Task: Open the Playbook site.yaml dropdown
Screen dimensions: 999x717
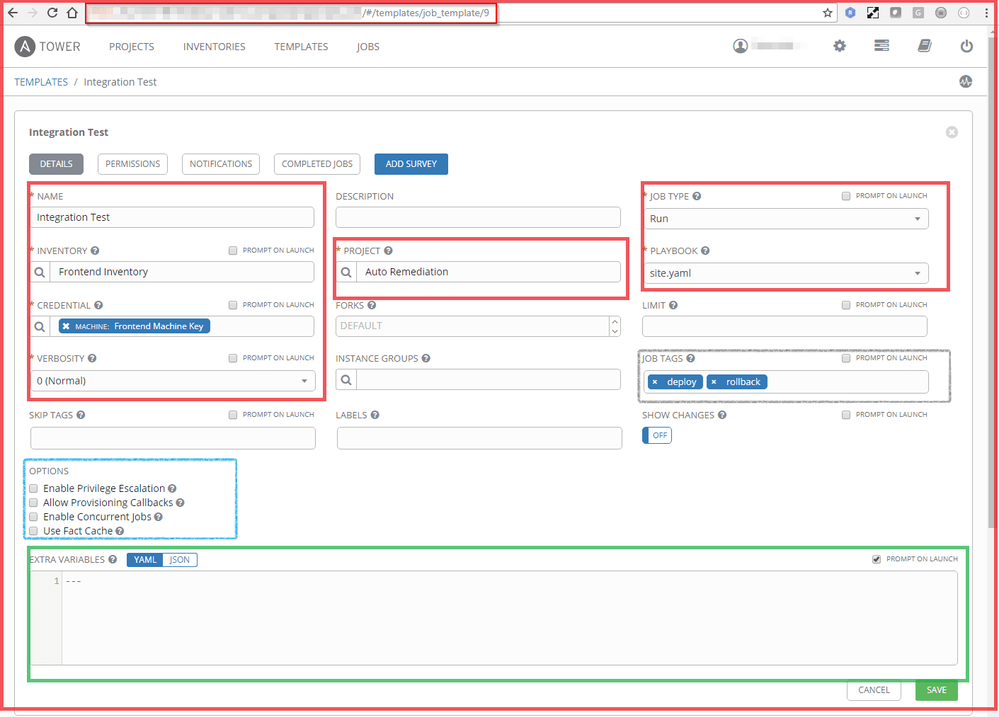Action: tap(786, 273)
